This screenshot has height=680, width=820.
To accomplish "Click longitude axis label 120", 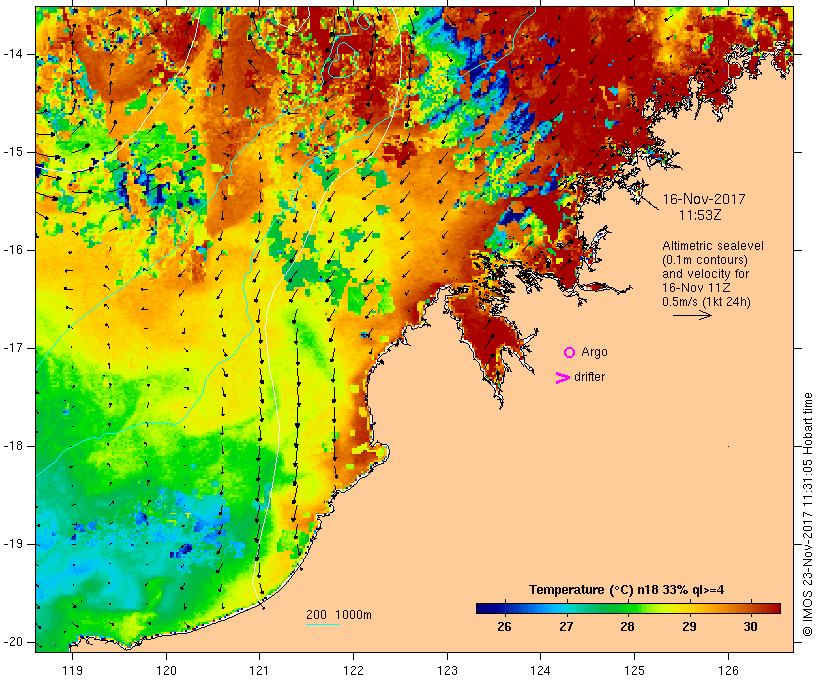I will (166, 670).
